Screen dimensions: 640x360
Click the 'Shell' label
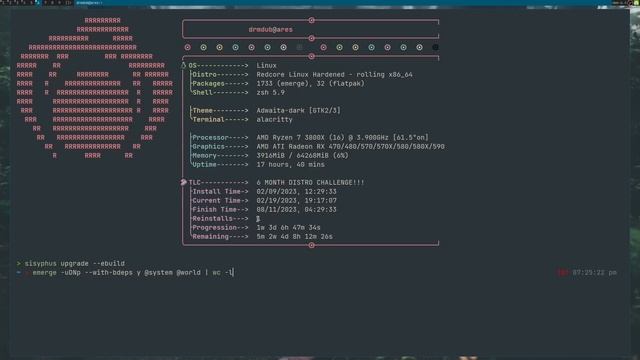(x=202, y=92)
